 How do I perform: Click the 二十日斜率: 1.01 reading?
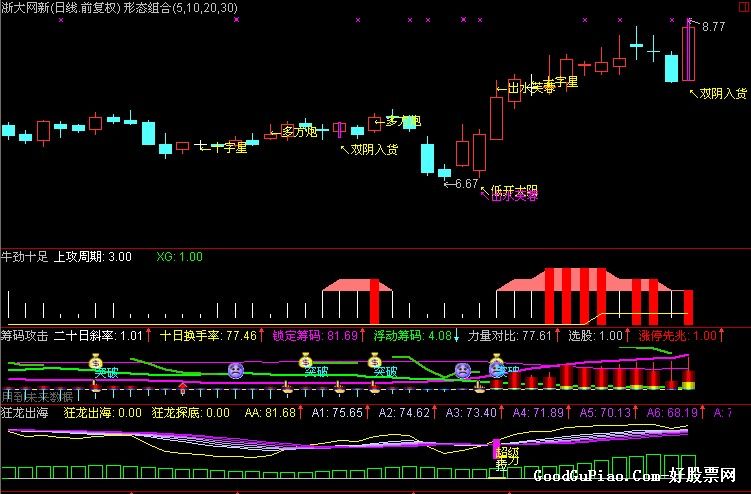click(x=99, y=336)
